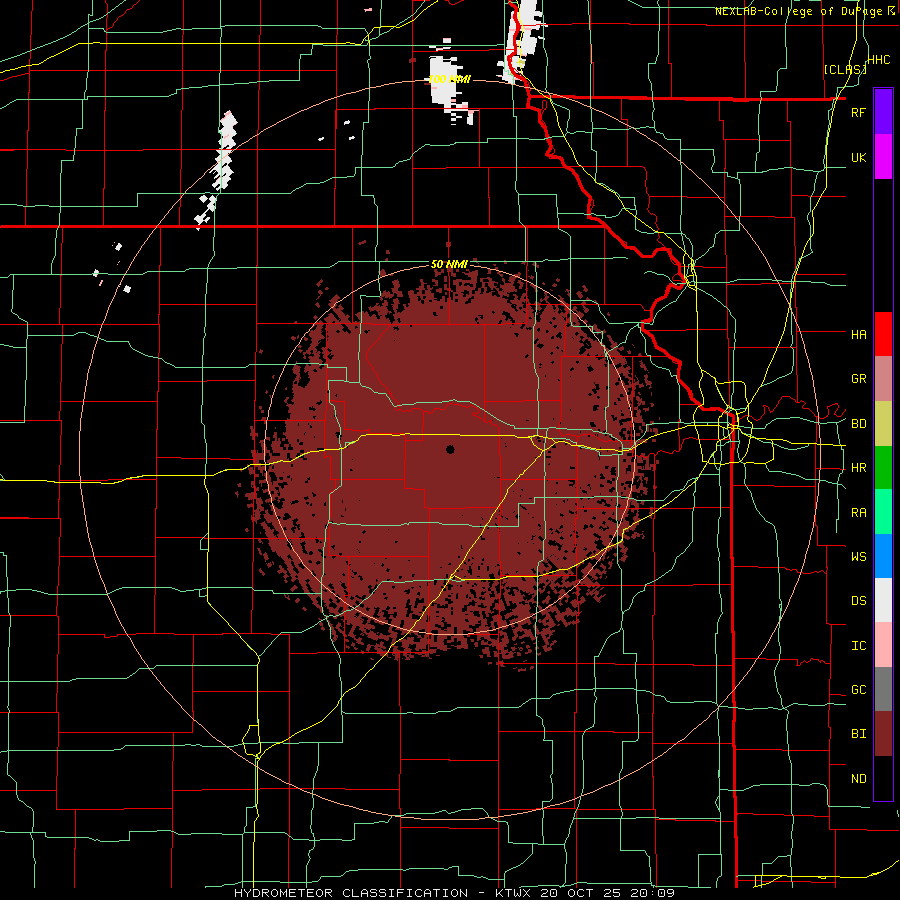Click the BD legend label
Screen dimensions: 900x900
coord(858,424)
